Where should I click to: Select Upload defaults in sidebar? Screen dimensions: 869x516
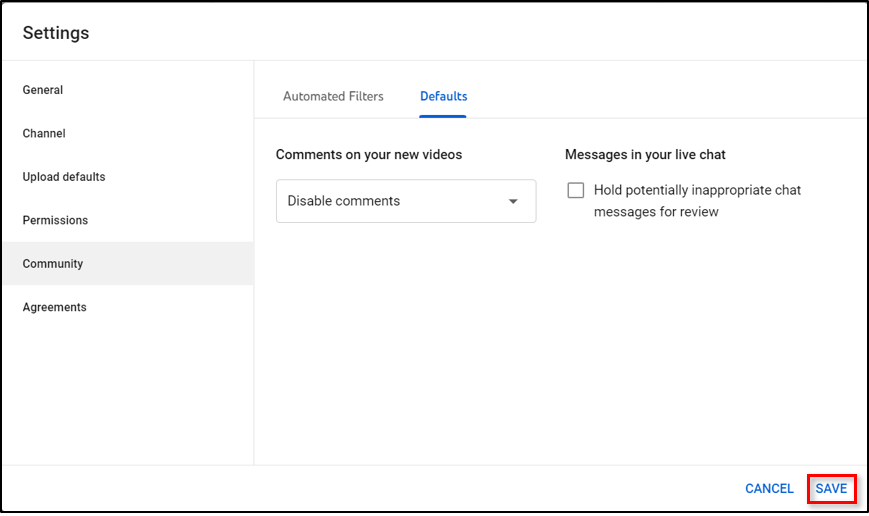coord(64,177)
